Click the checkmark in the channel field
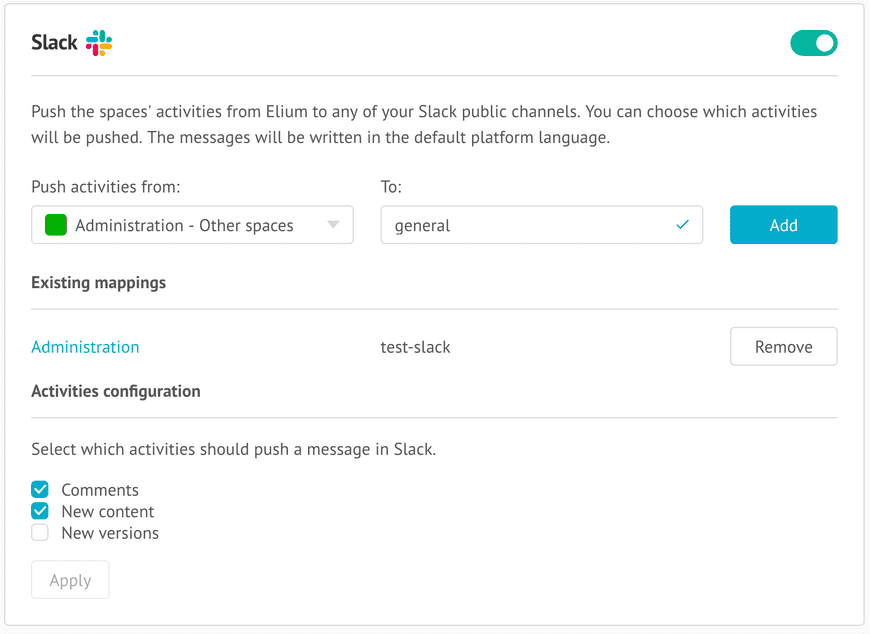This screenshot has height=634, width=870. (x=682, y=225)
